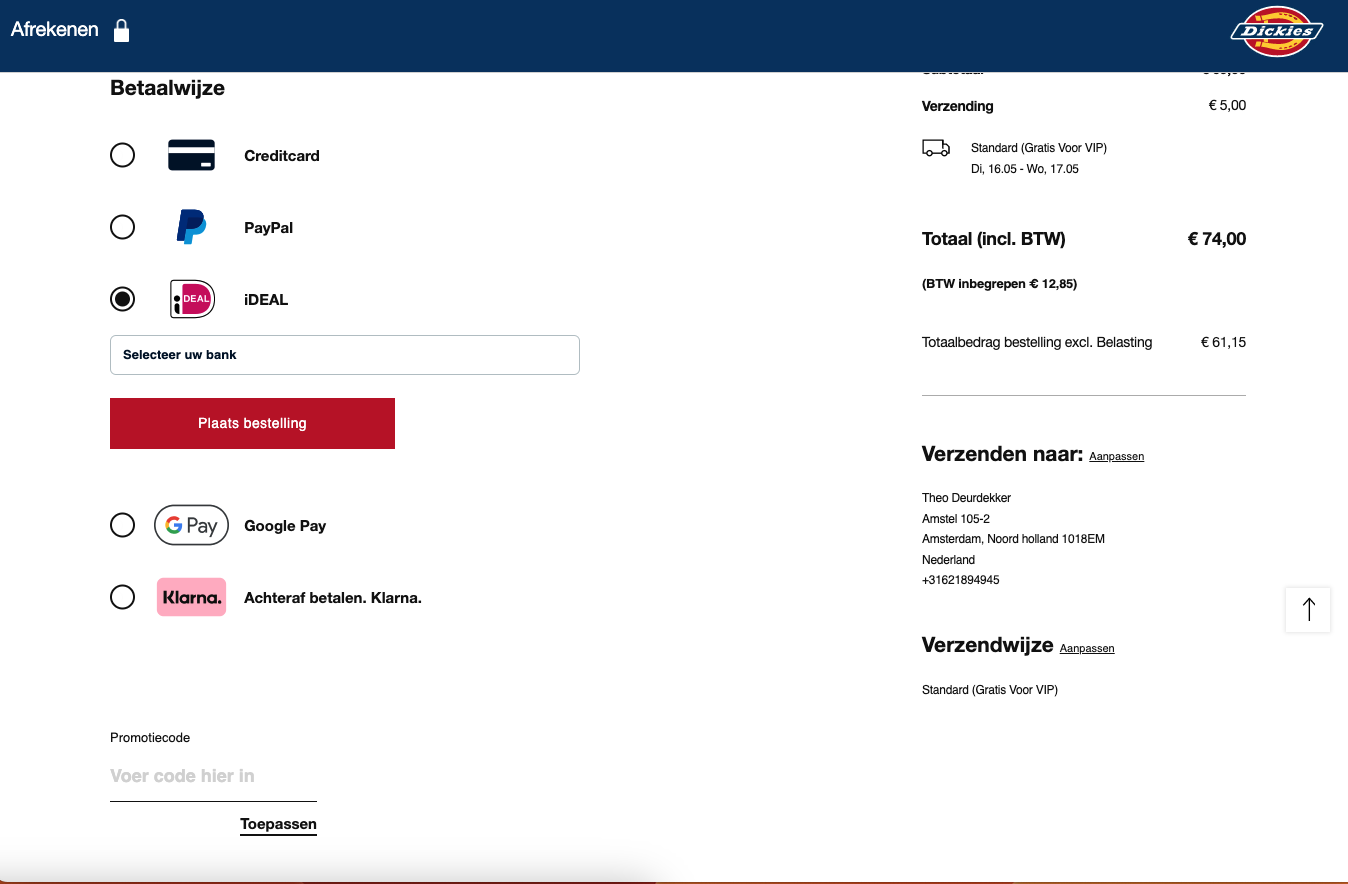Image resolution: width=1348 pixels, height=884 pixels.
Task: Click Standard (Gratis Voor VIP) beside truck
Action: [x=1039, y=148]
